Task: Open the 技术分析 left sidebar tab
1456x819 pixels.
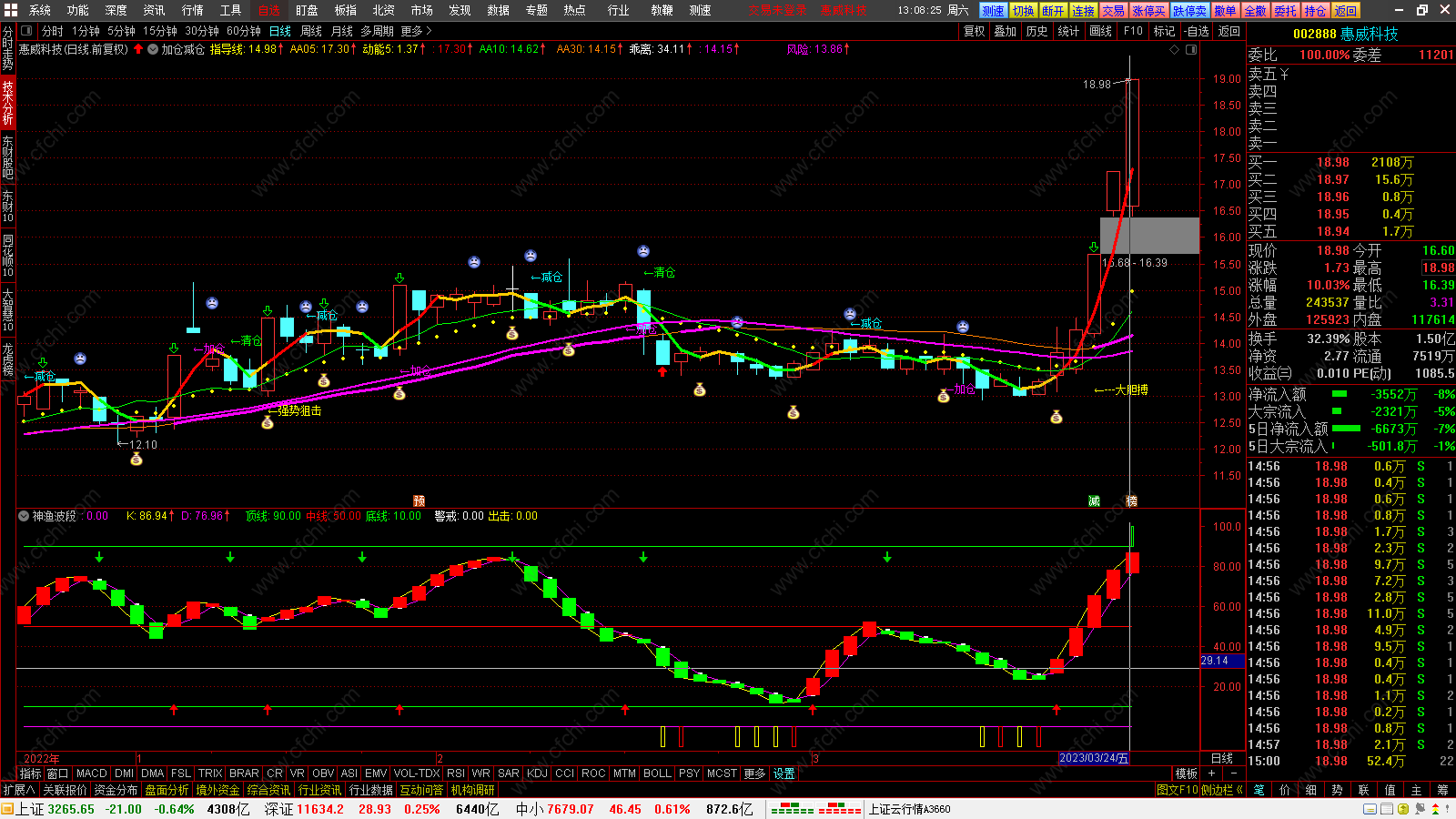Action: click(7, 101)
